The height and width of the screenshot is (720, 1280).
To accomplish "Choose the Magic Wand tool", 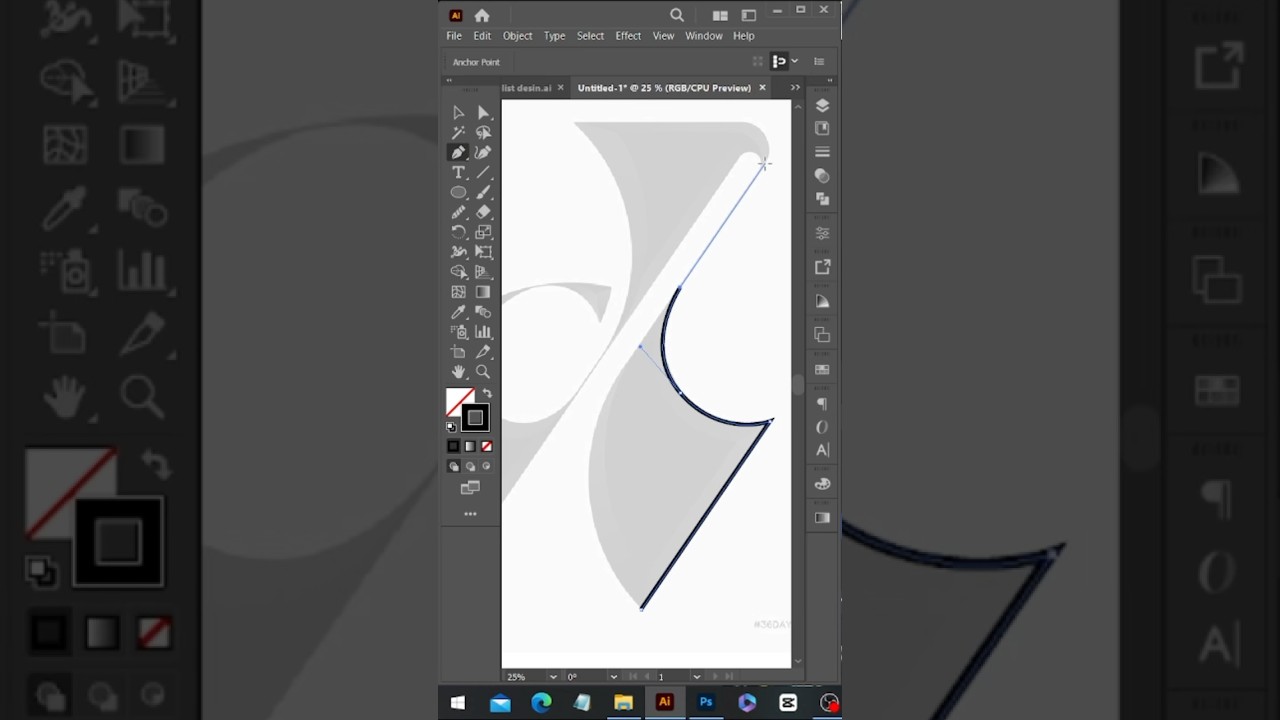I will click(458, 133).
